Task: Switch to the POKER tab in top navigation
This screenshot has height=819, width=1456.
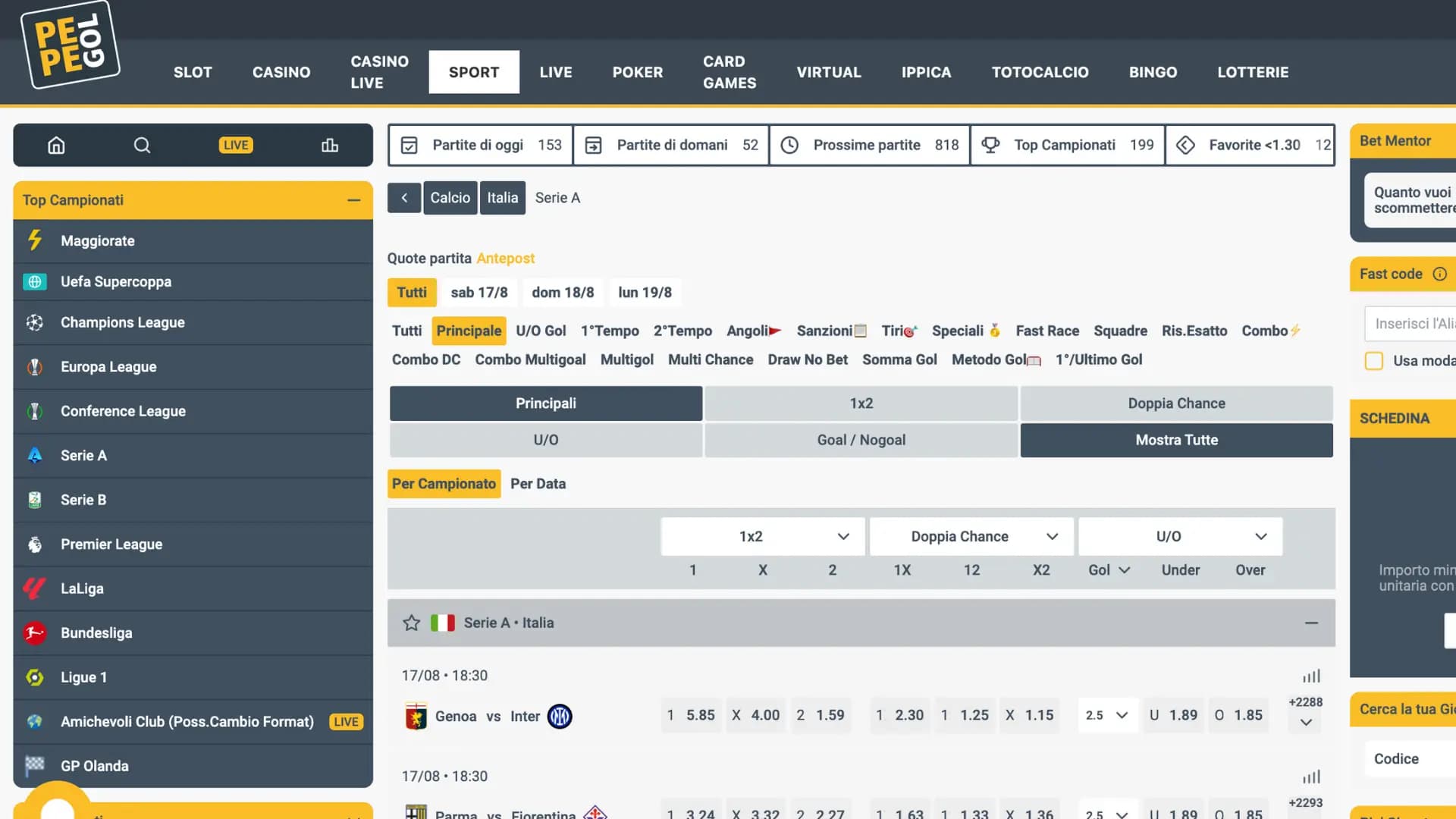Action: pos(637,72)
